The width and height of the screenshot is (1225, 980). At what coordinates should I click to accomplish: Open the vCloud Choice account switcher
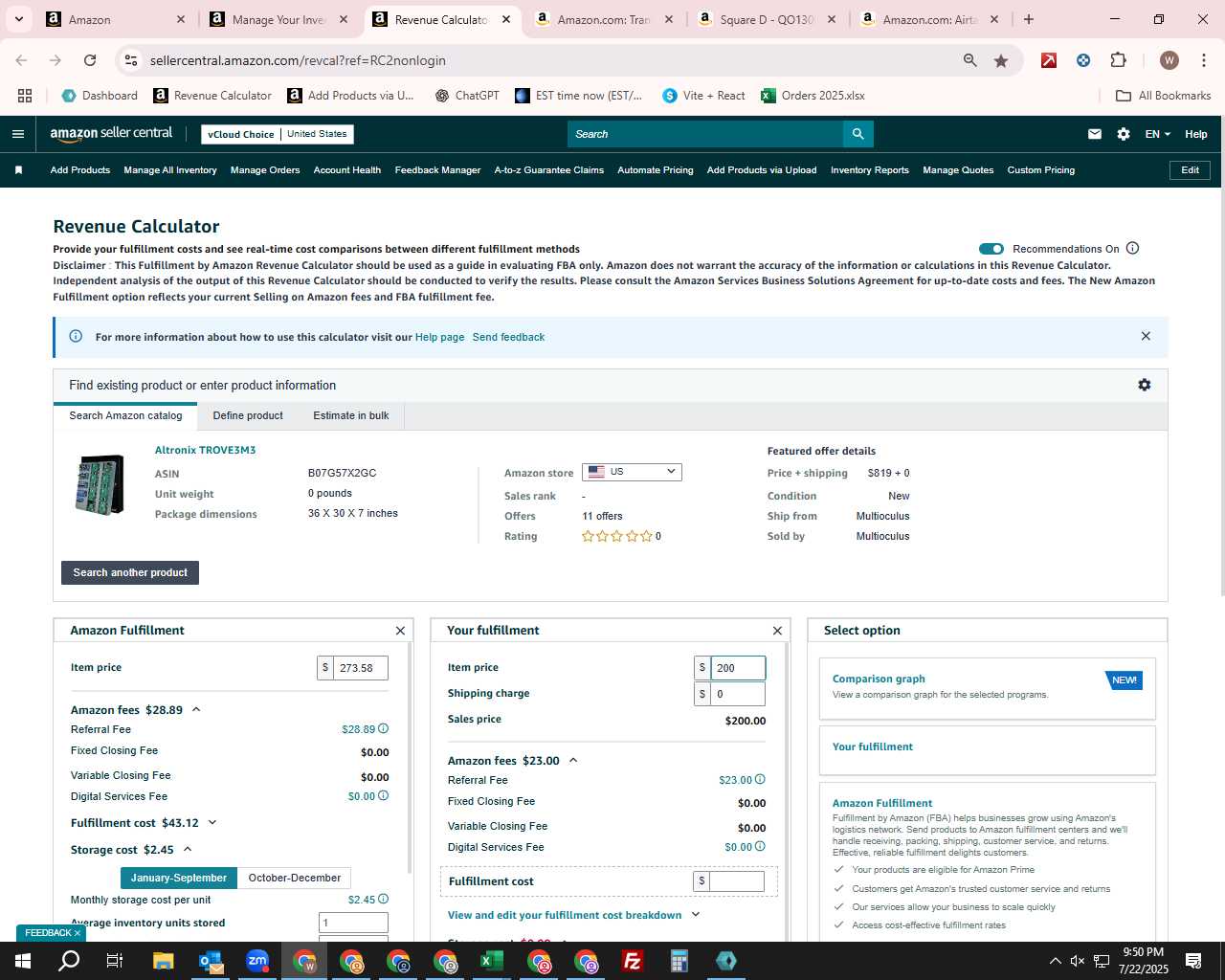click(x=278, y=134)
